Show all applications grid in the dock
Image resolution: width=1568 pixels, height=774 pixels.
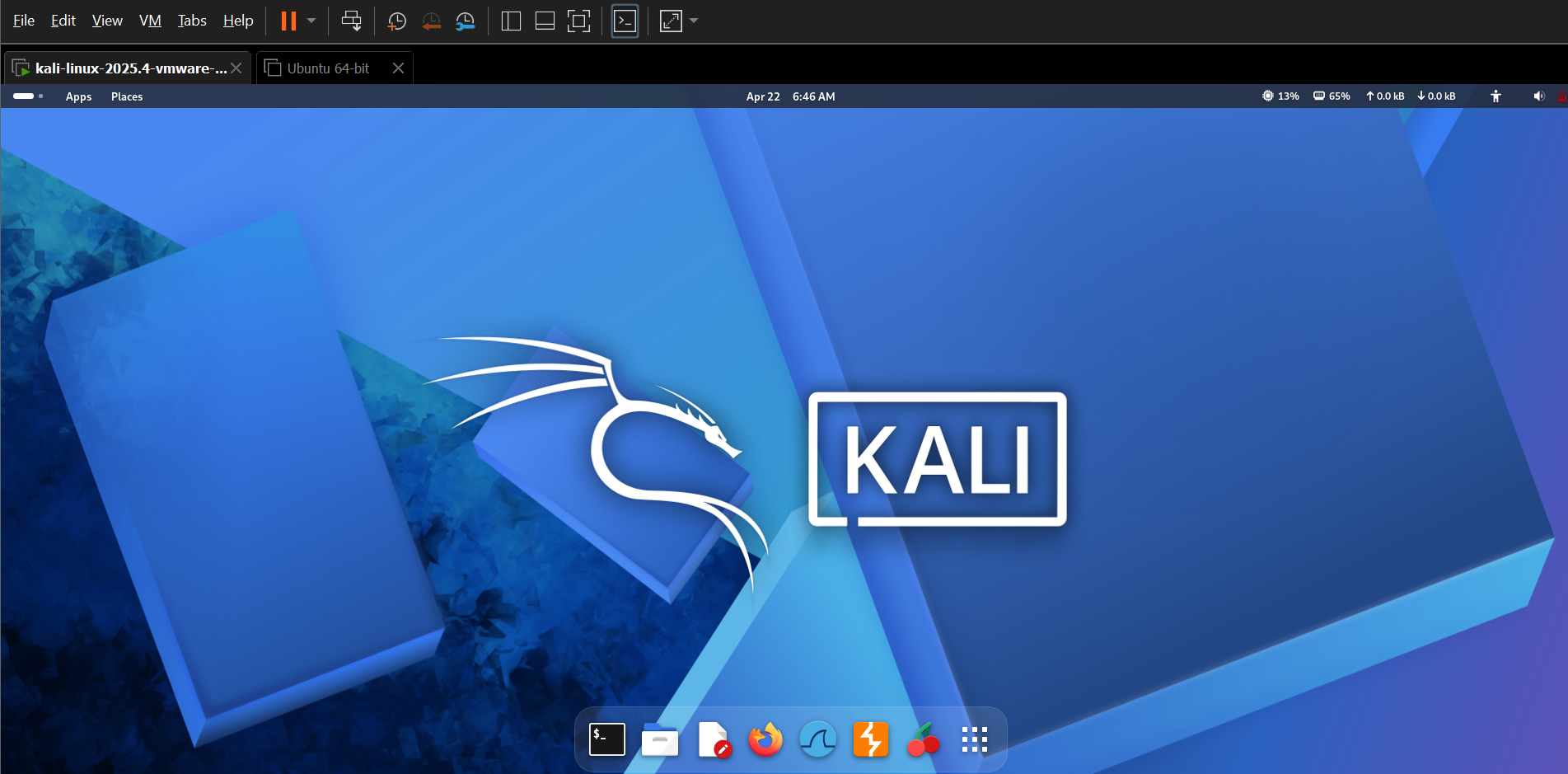[x=975, y=739]
